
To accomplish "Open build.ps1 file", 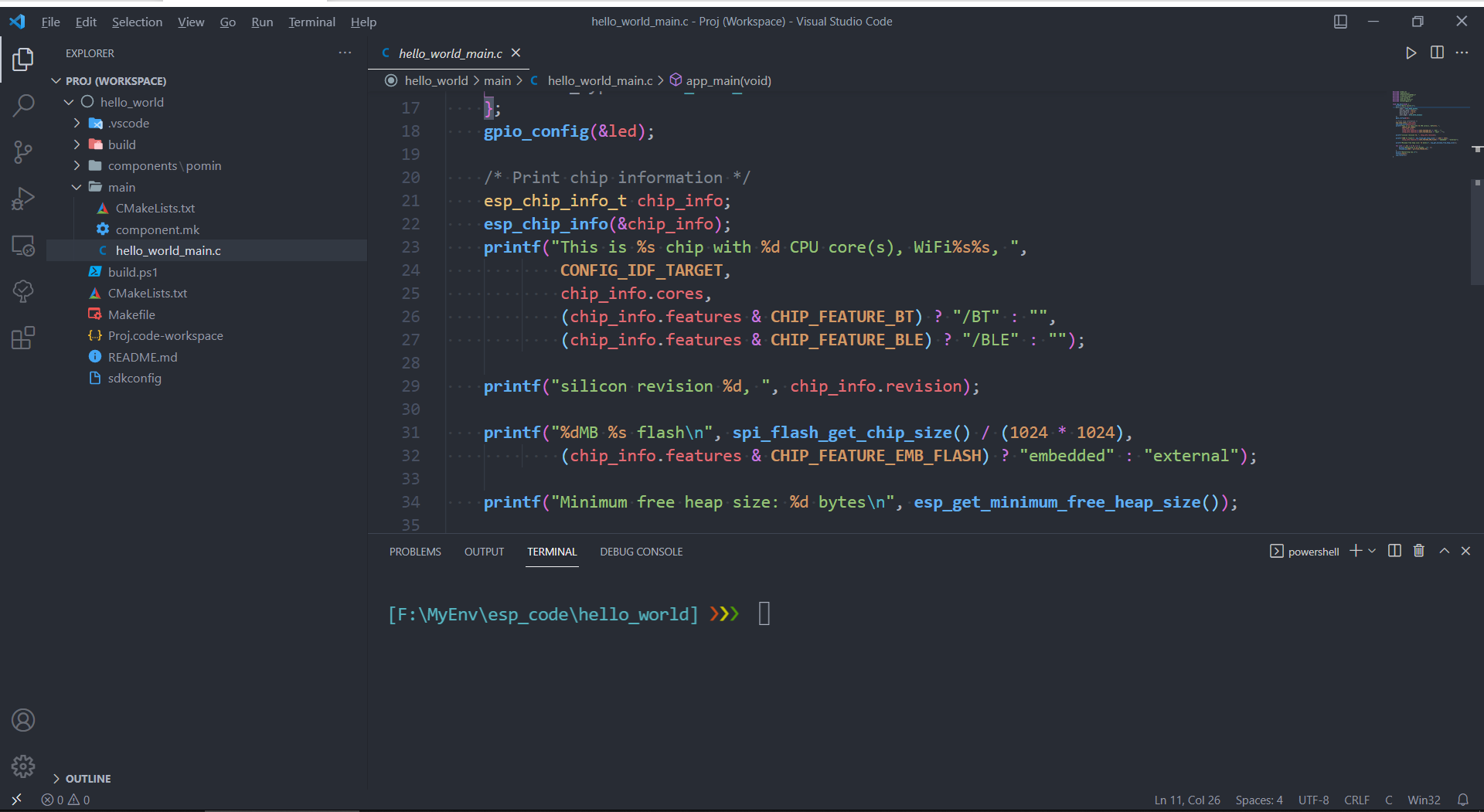I will click(x=133, y=272).
